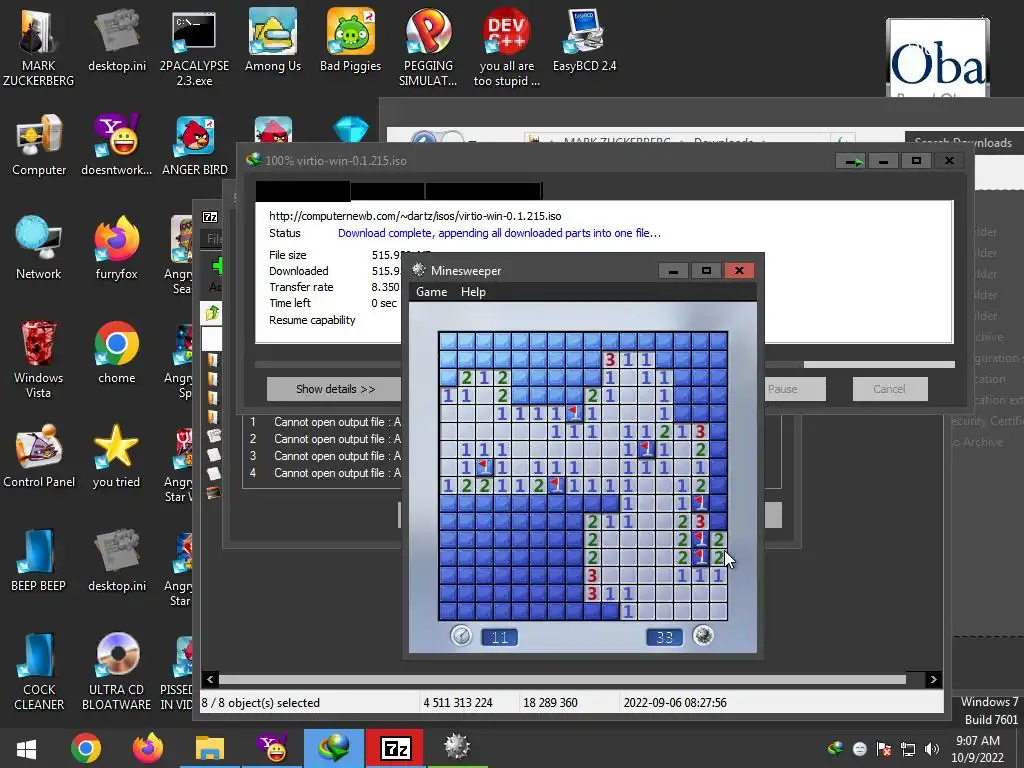Launch the COCK CLEANER desktop shortcut
This screenshot has height=768, width=1024.
pyautogui.click(x=39, y=671)
